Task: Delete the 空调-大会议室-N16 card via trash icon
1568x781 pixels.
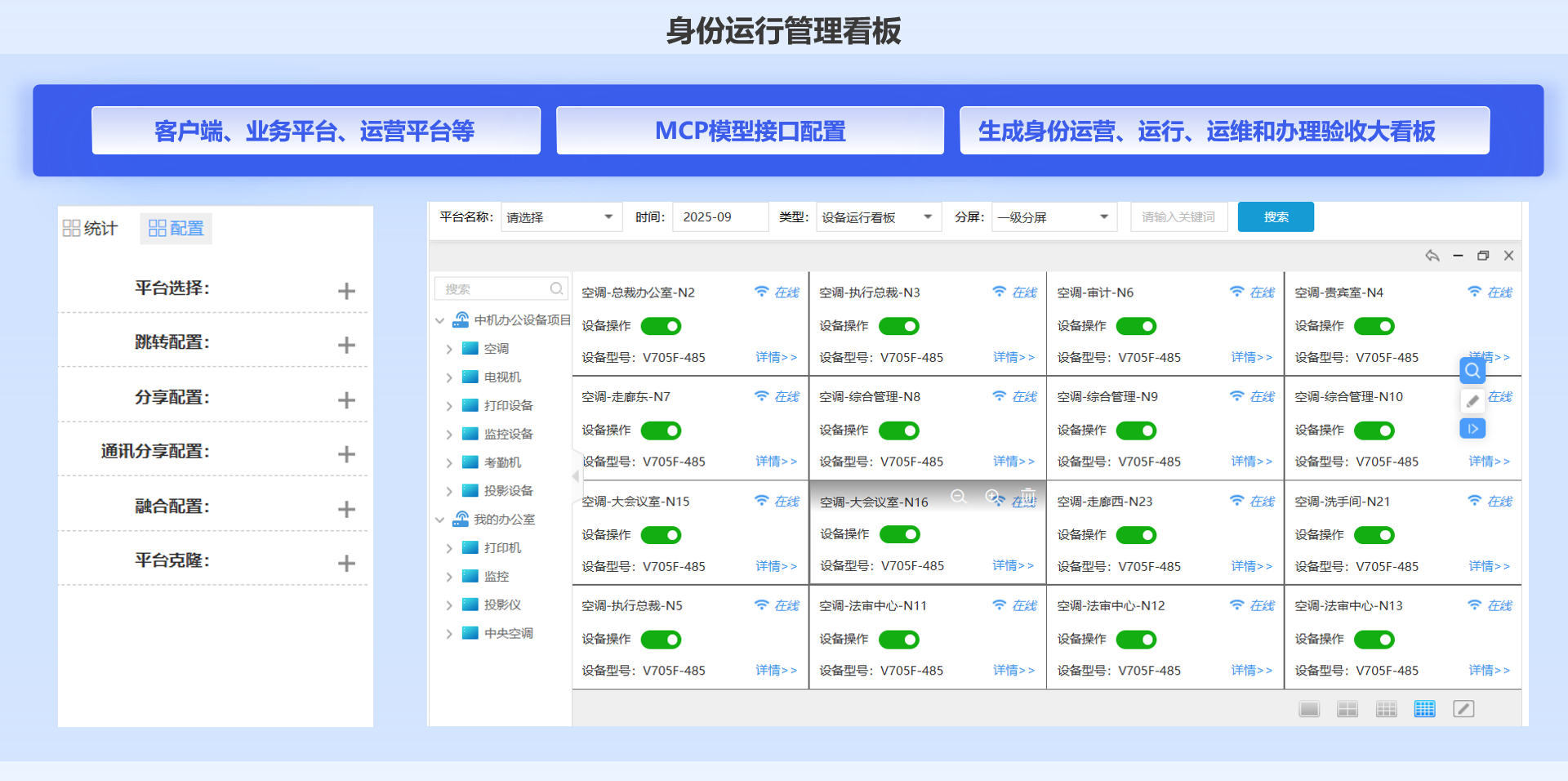Action: pos(1028,496)
